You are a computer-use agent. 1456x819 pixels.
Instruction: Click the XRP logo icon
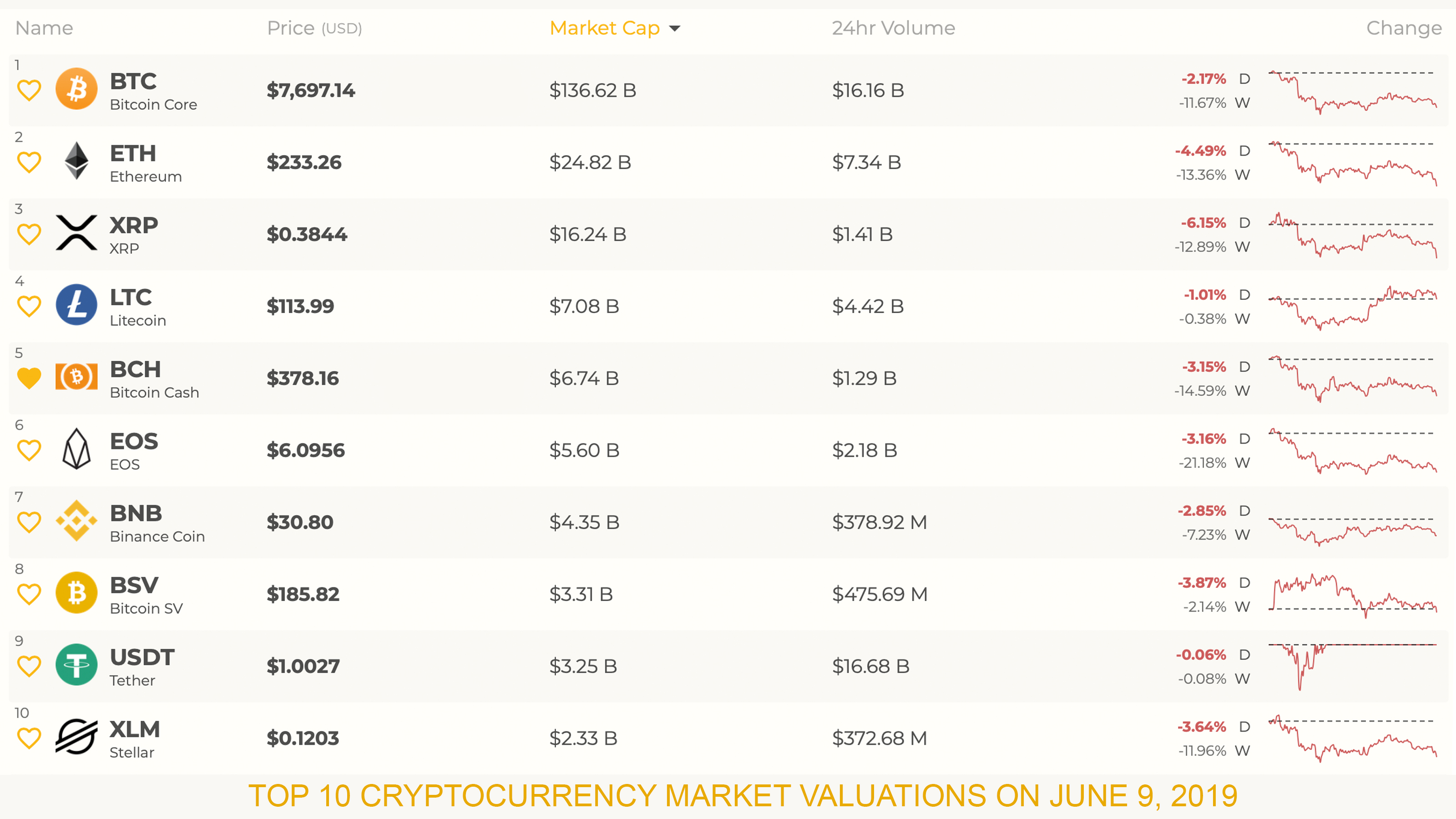(x=76, y=233)
